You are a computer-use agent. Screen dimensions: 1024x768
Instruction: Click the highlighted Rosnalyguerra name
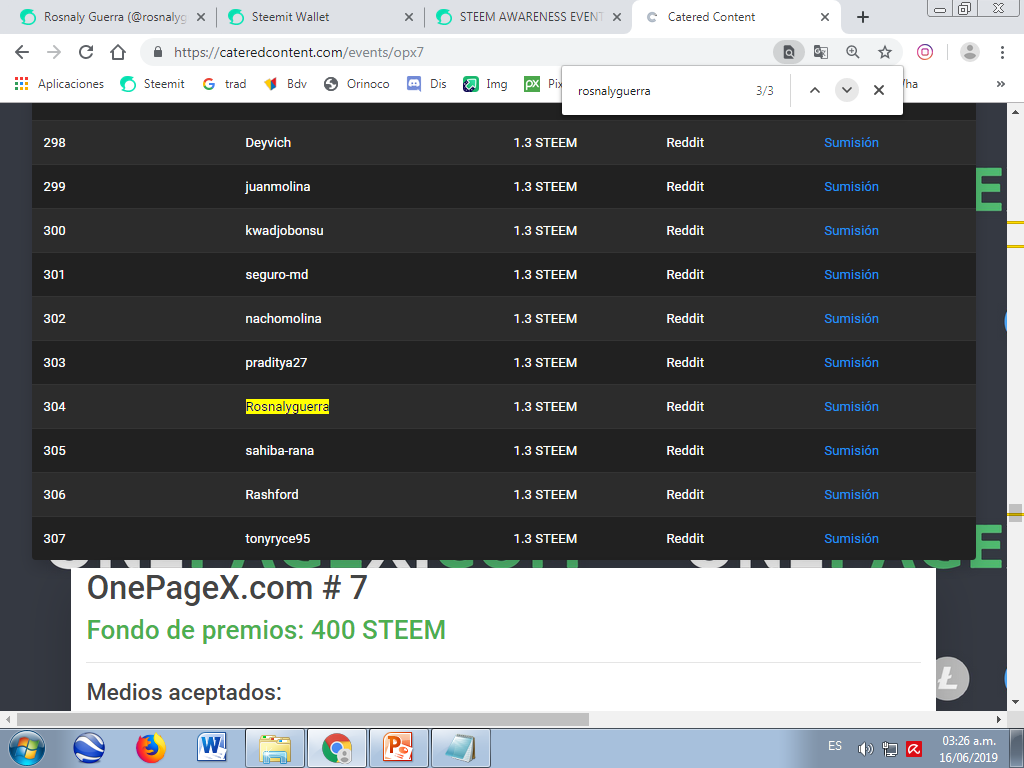pos(287,406)
